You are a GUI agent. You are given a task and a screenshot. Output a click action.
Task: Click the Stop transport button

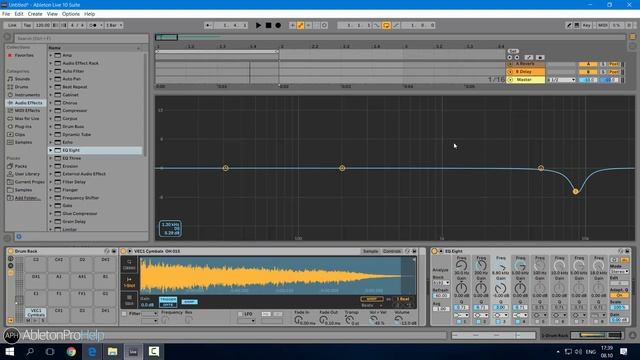coord(268,25)
